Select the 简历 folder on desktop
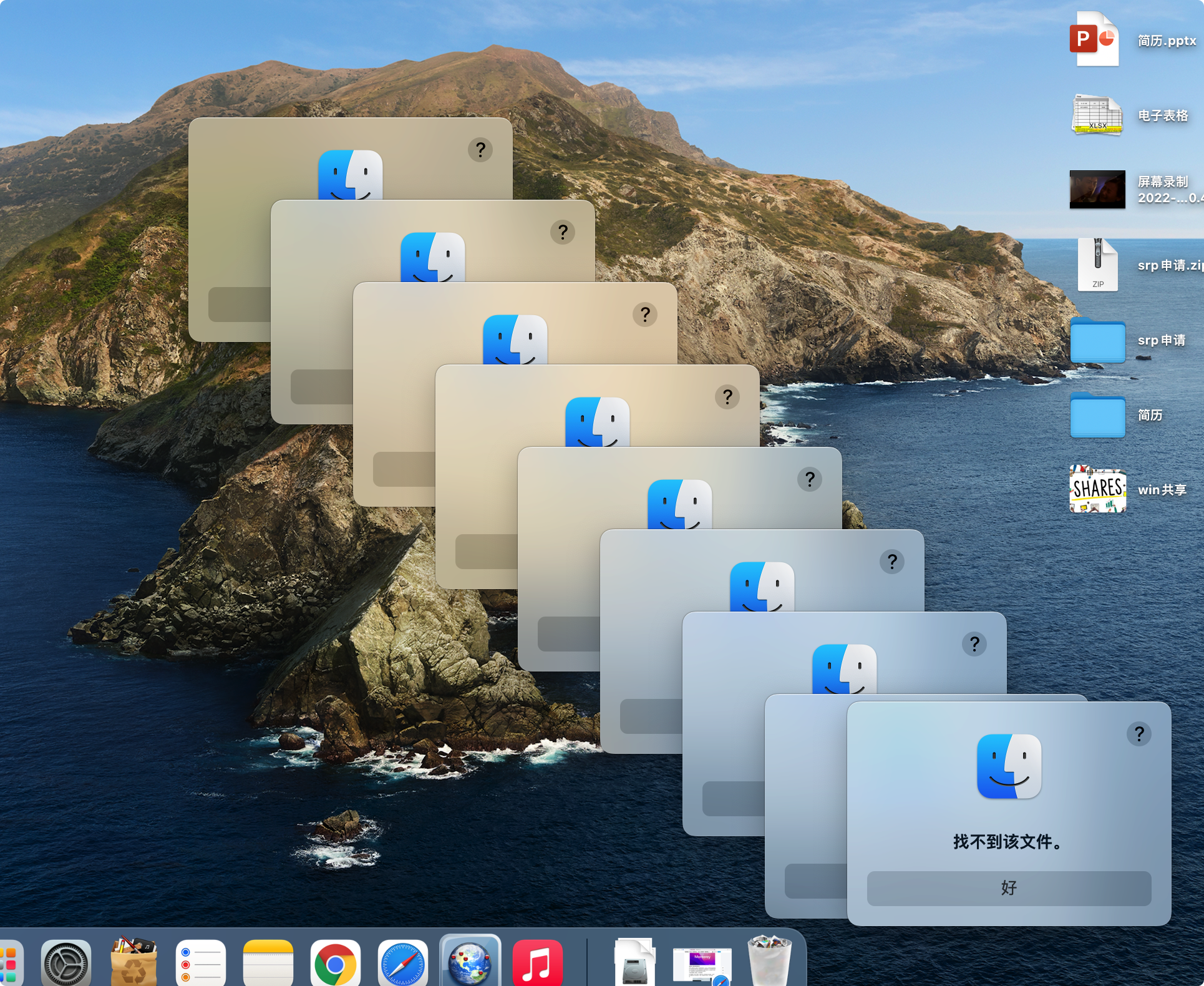Screen dimensions: 1204x986 click(1097, 415)
